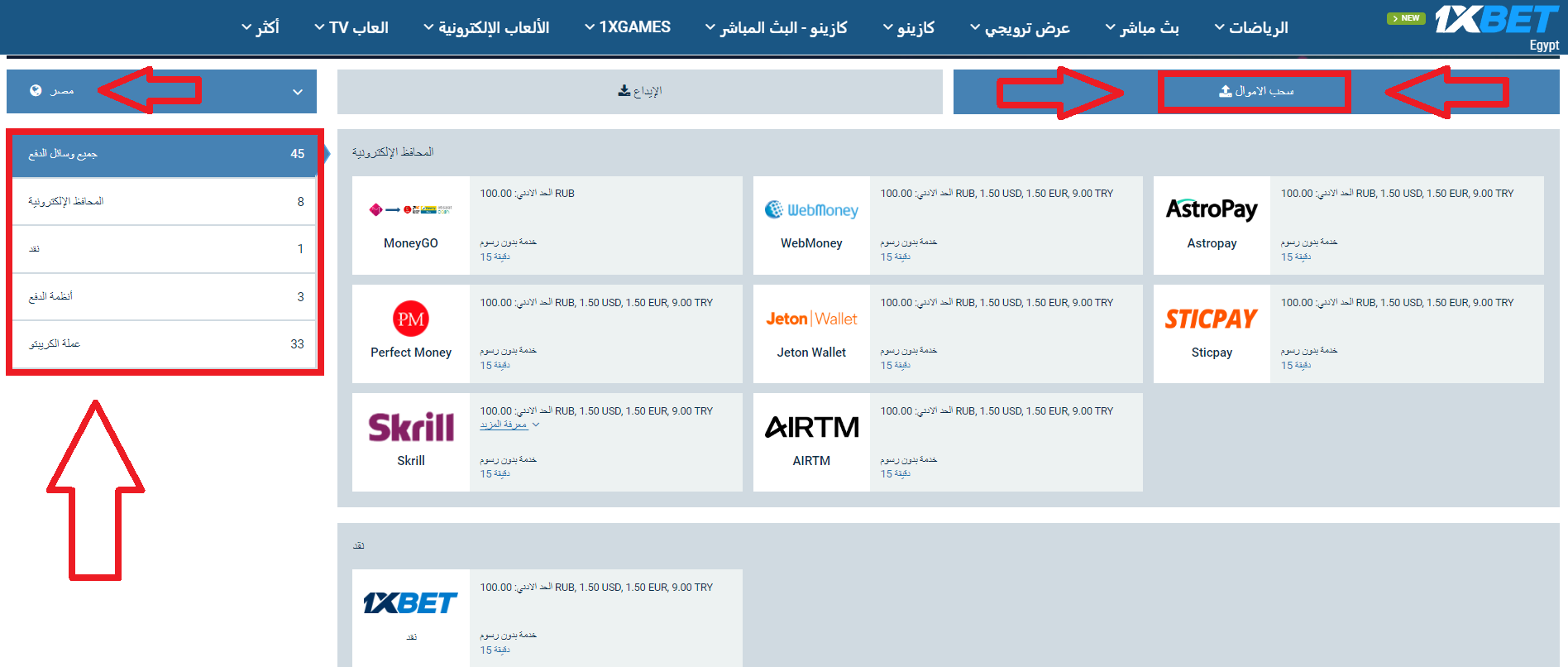Screen dimensions: 1568x667
Task: Select نقد category with 1
Action: [165, 248]
